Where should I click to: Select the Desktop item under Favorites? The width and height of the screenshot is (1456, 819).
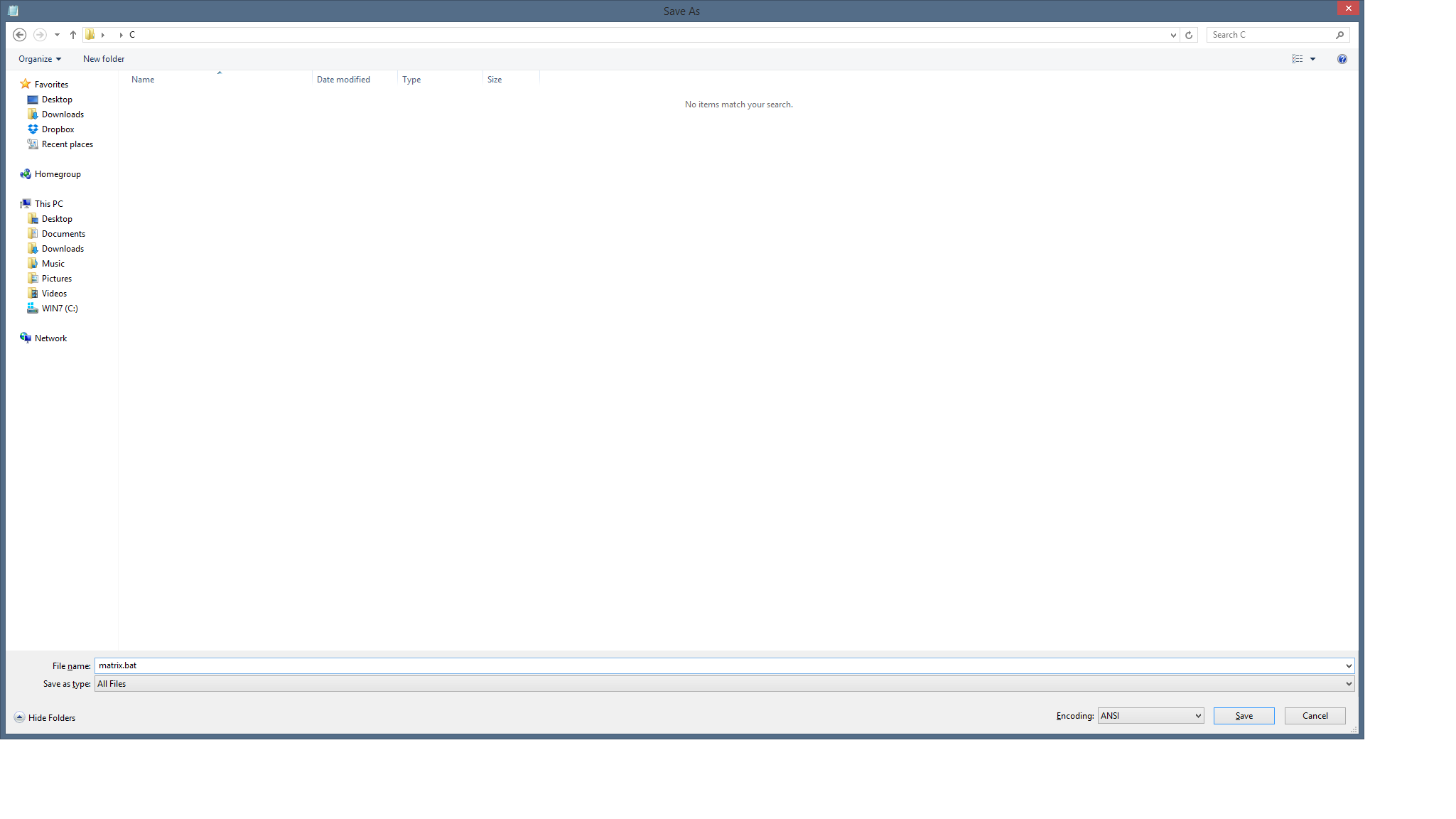(56, 99)
